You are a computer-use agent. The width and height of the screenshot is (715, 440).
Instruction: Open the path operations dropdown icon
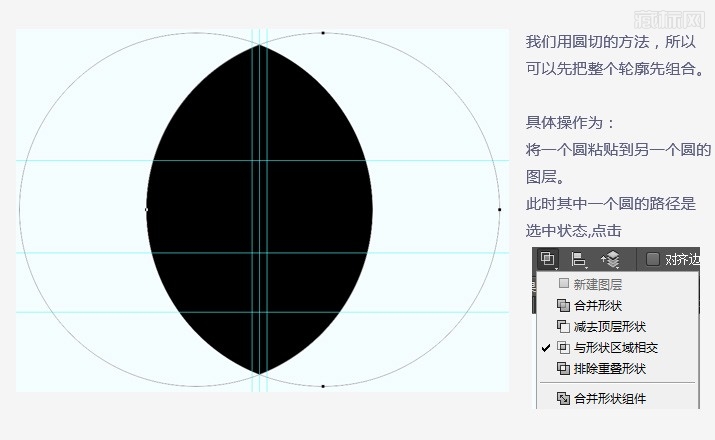point(548,259)
